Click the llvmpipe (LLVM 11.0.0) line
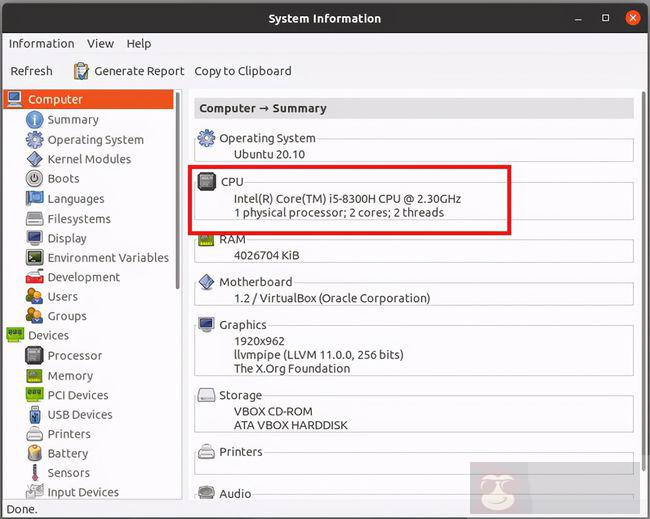This screenshot has height=519, width=650. click(x=319, y=355)
